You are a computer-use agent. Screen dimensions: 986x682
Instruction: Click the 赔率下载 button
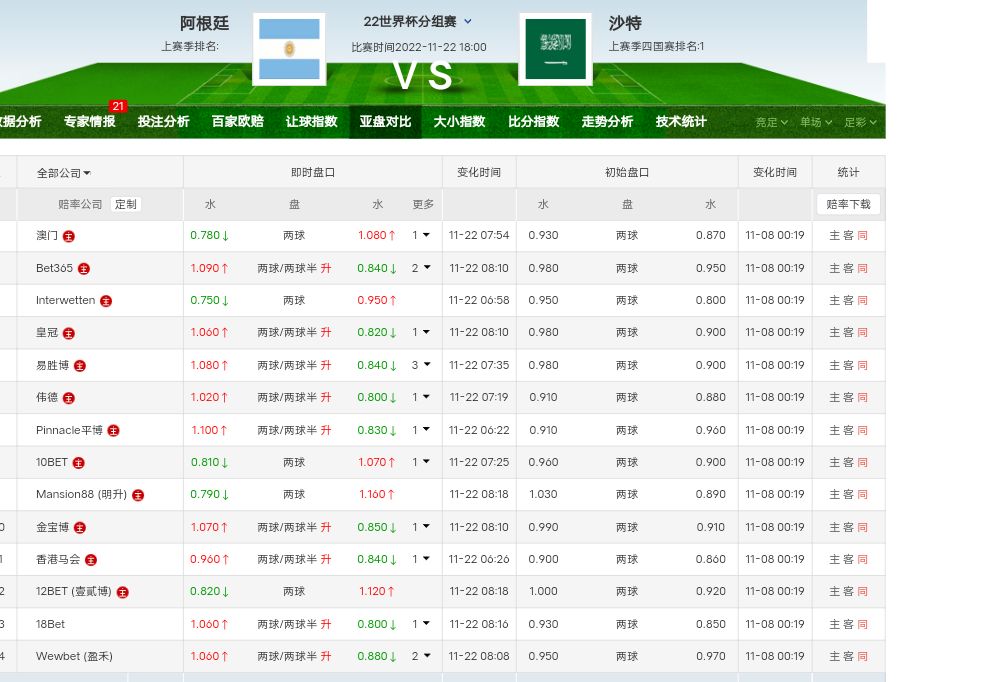(x=848, y=204)
